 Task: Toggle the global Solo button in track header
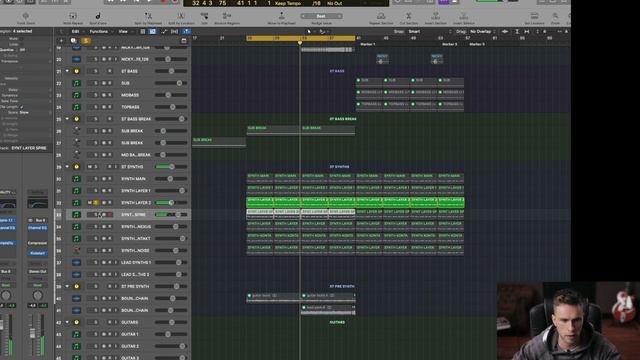click(86, 40)
